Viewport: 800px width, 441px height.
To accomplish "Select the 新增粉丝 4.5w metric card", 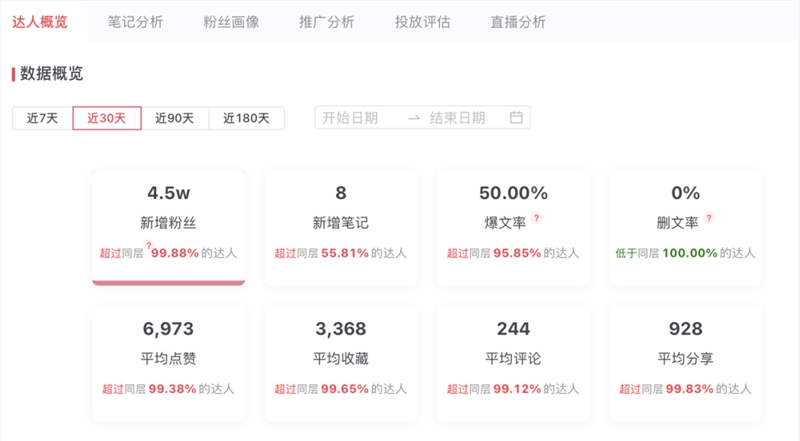I will point(168,228).
